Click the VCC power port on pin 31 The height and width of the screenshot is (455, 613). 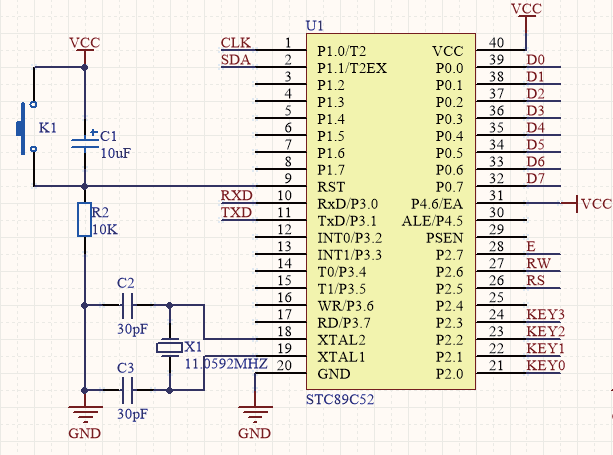click(593, 204)
